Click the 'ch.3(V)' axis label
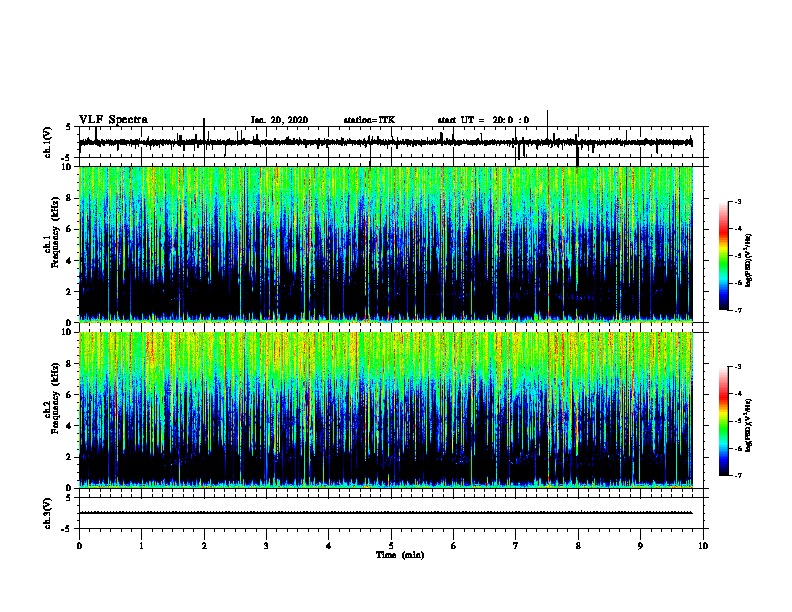Screen dimensions: 792x612 point(47,513)
